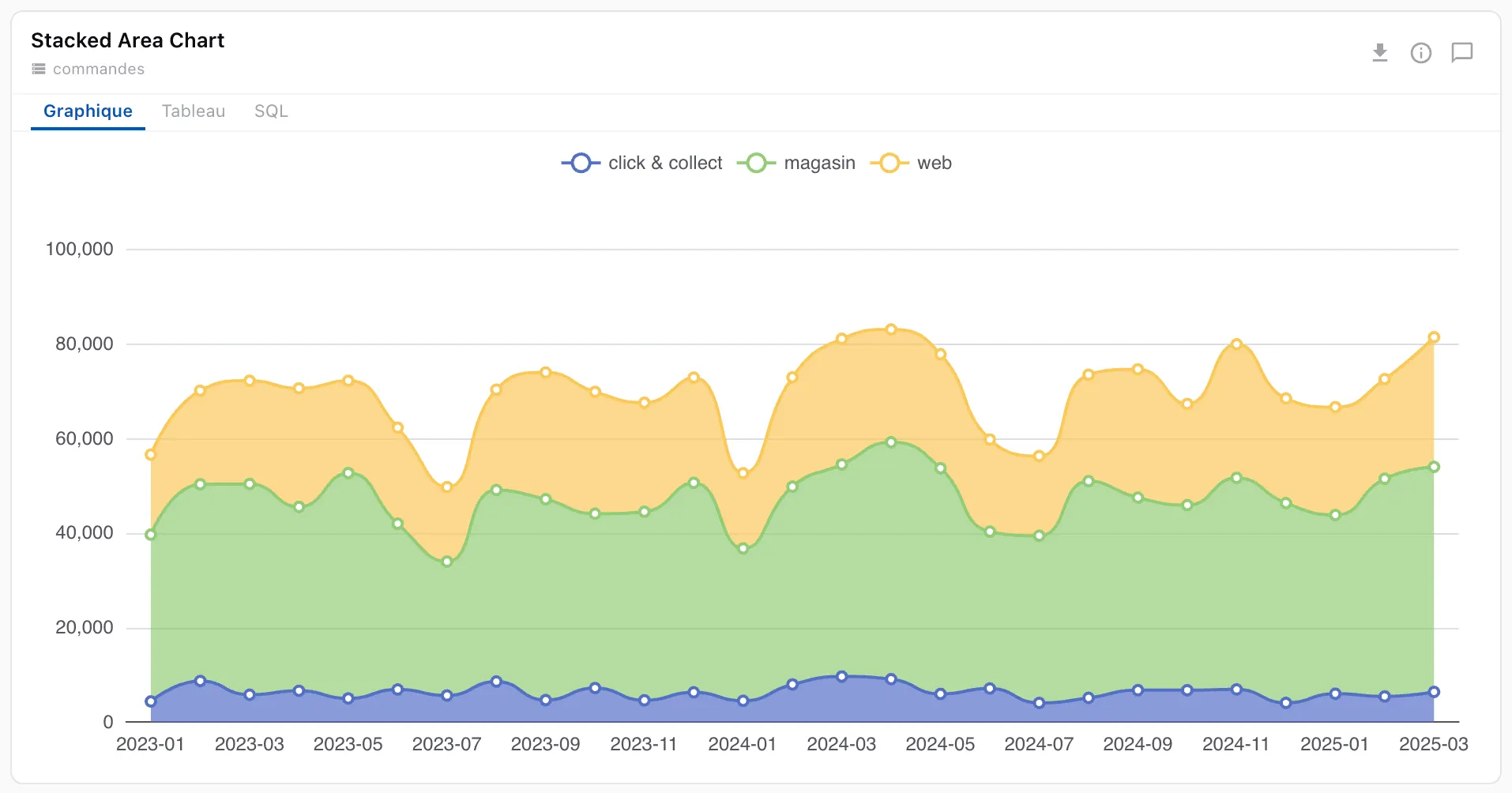Click the magasin data point at 2023-07
This screenshot has width=1512, height=793.
click(447, 562)
